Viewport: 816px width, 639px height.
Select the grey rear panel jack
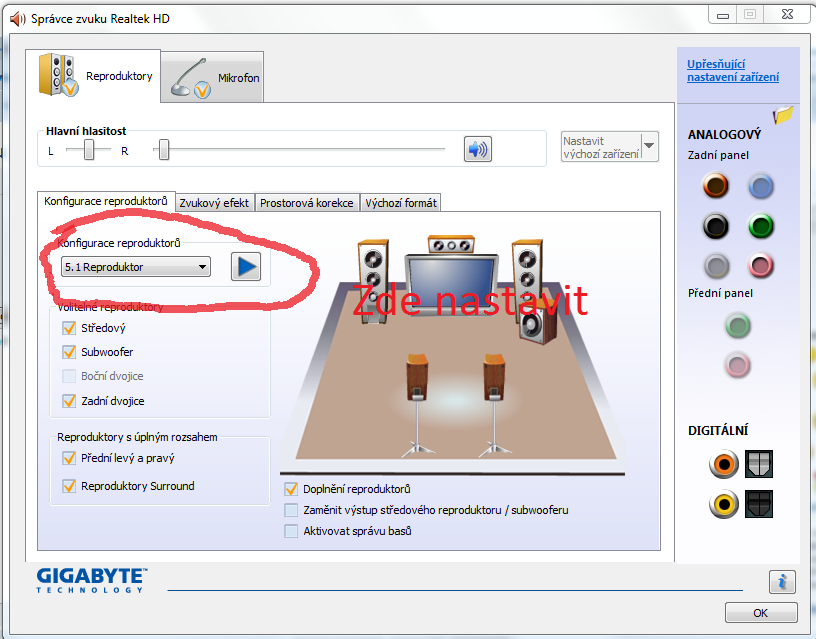click(717, 266)
